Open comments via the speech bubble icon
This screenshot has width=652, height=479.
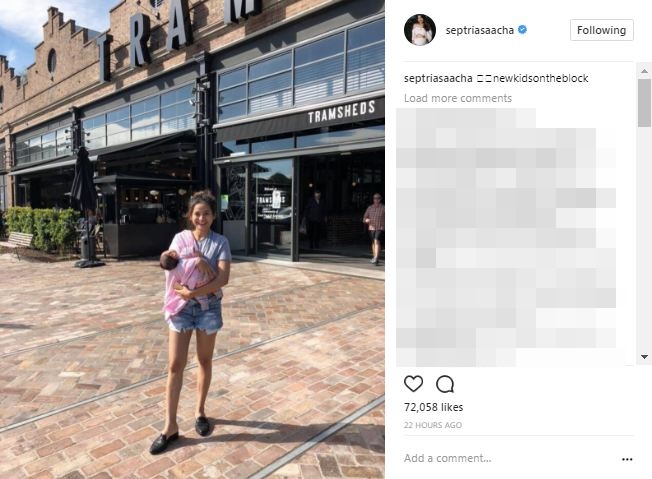[445, 384]
